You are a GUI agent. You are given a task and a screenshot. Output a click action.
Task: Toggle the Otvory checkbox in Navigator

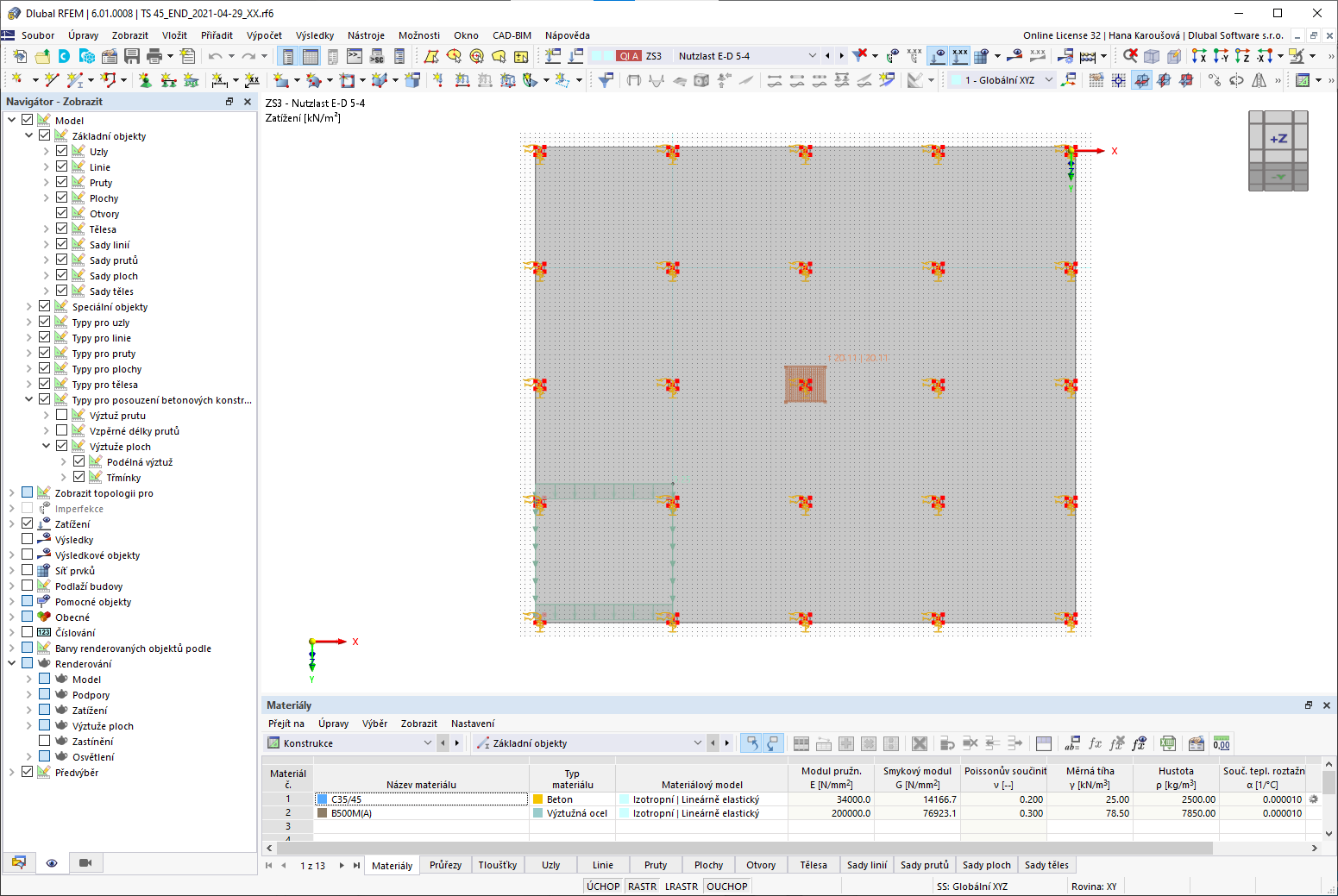61,213
